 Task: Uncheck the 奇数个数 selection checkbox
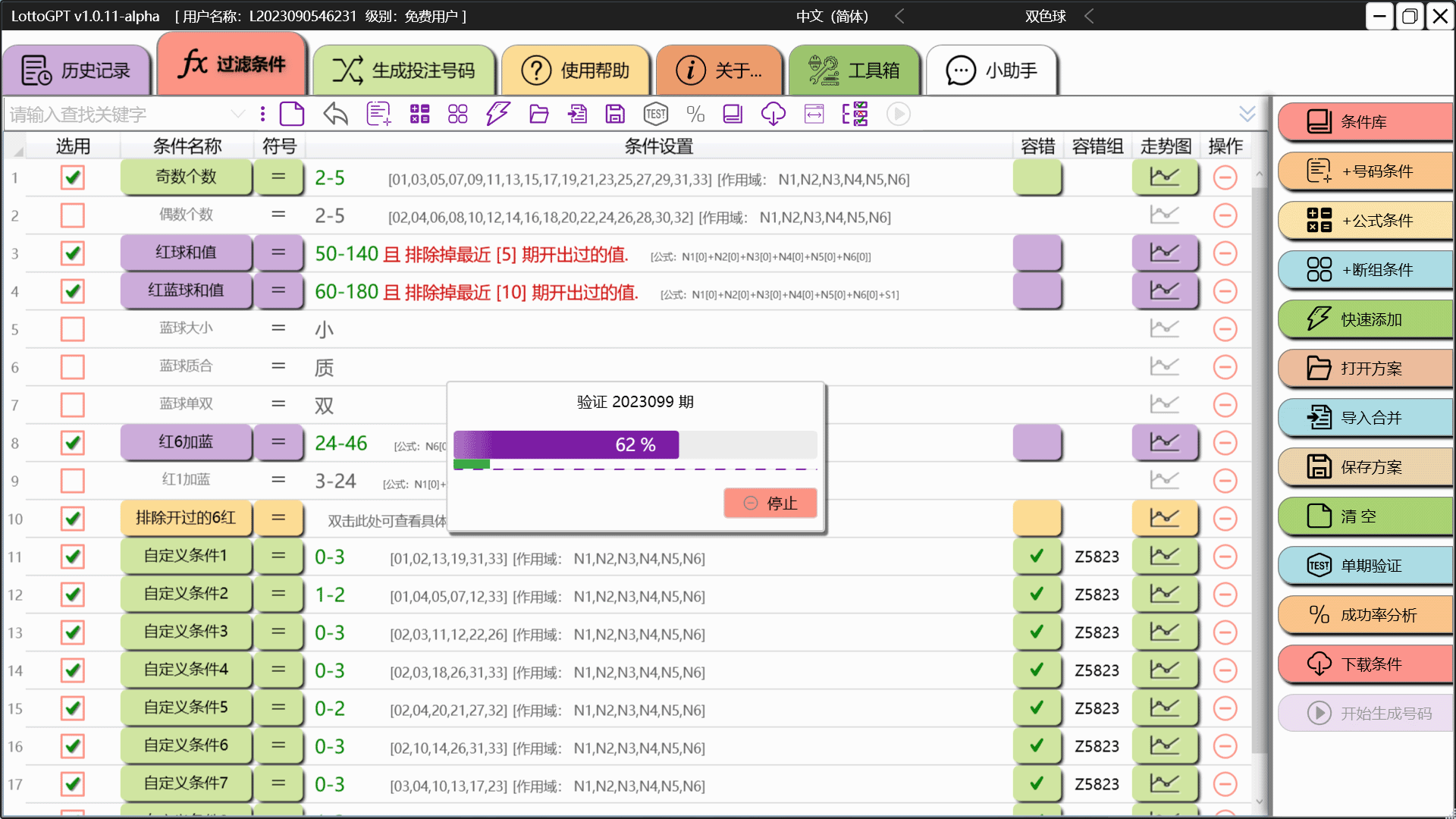click(x=73, y=177)
